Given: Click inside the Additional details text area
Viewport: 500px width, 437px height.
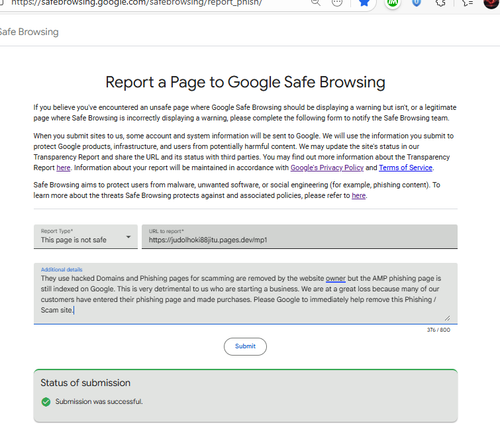Looking at the screenshot, I should (x=246, y=293).
